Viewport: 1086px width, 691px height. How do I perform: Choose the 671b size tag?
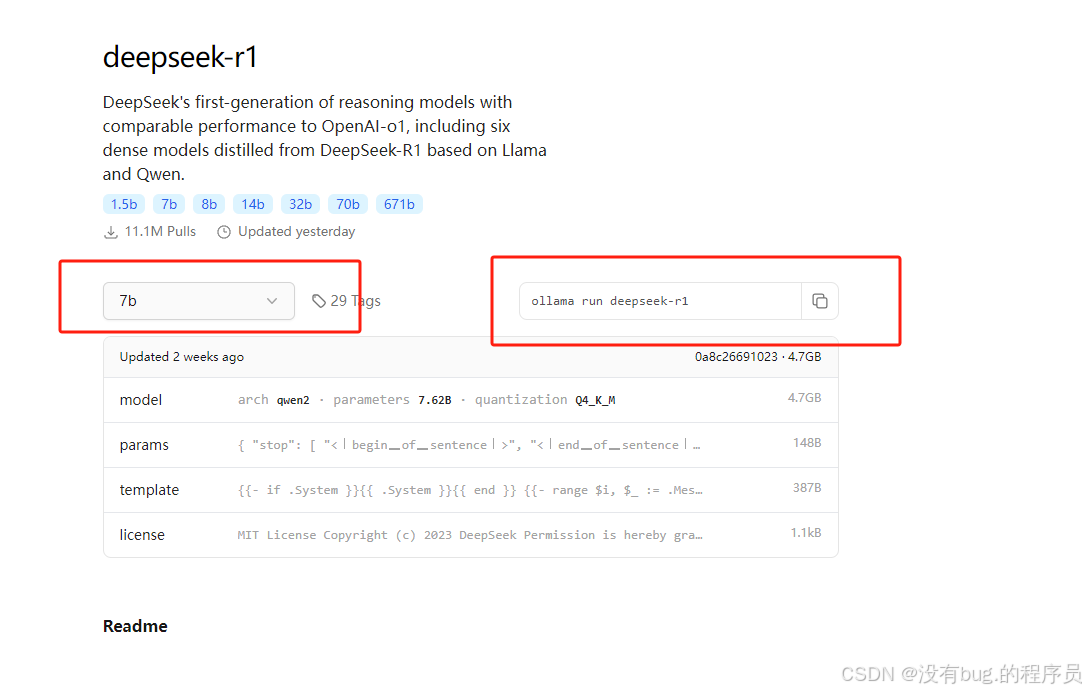pos(399,204)
